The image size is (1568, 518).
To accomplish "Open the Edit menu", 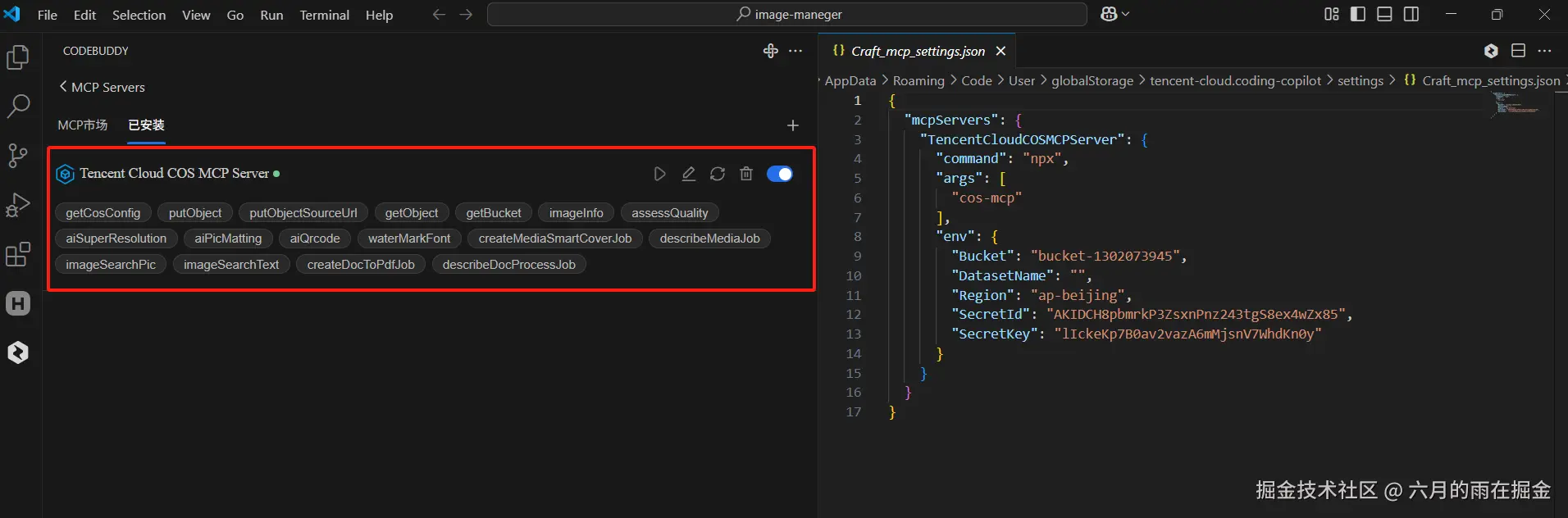I will tap(84, 15).
